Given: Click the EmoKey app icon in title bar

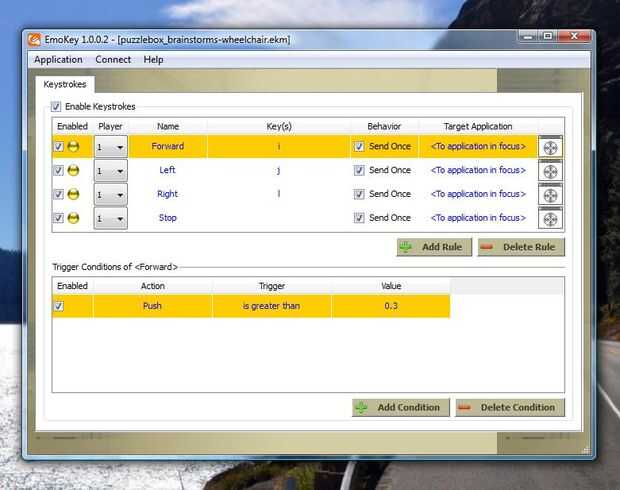Looking at the screenshot, I should tap(34, 40).
